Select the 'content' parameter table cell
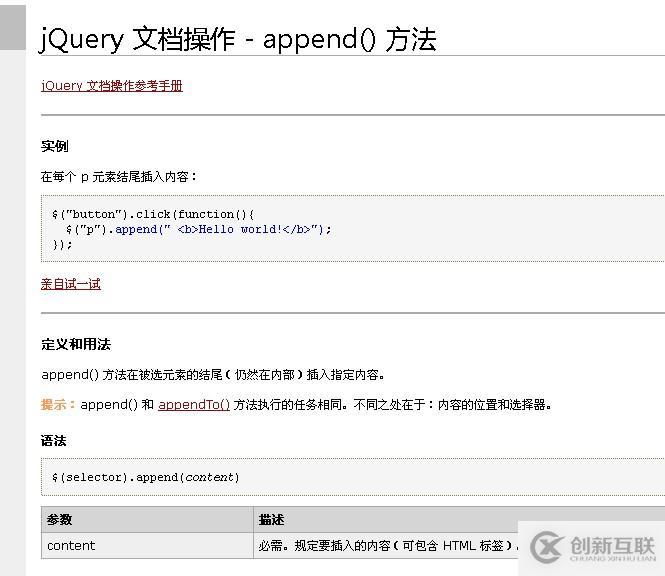Viewport: 665px width, 576px height. coord(71,546)
